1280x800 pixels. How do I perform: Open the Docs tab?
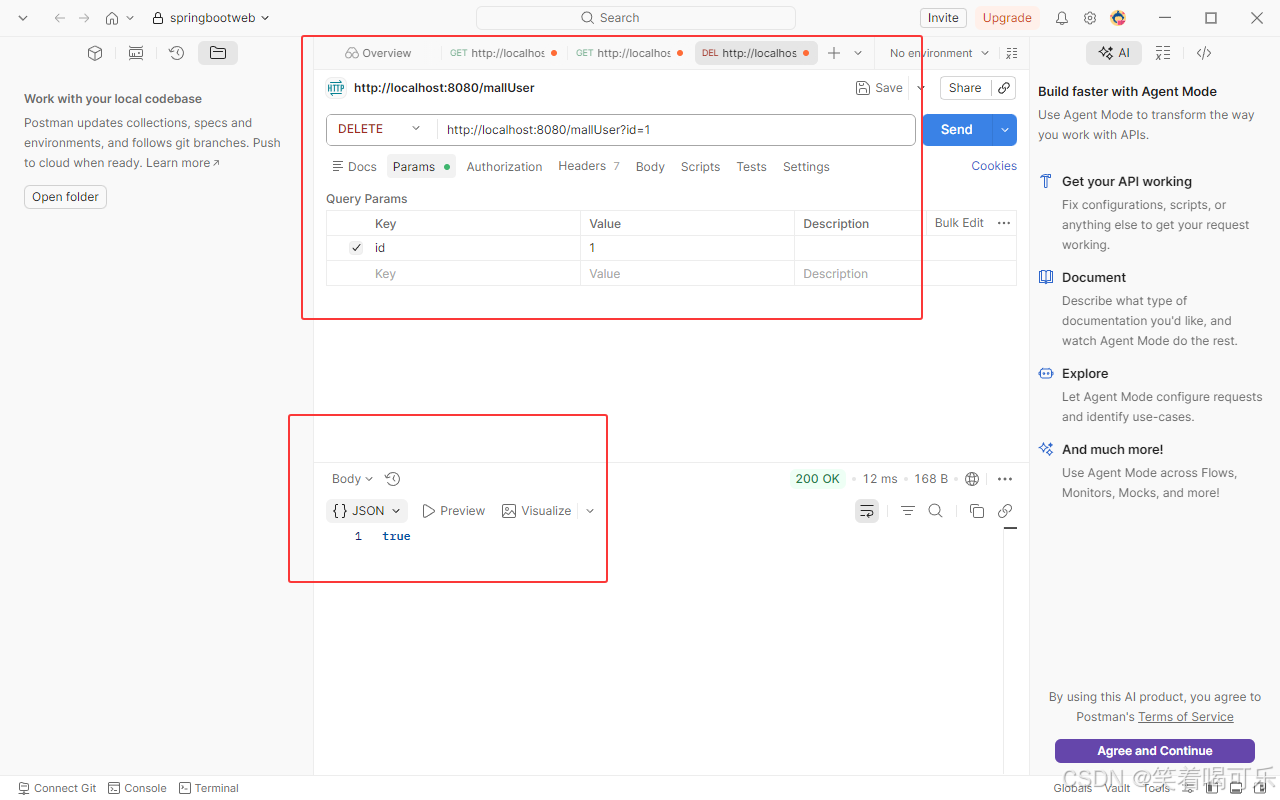tap(354, 167)
